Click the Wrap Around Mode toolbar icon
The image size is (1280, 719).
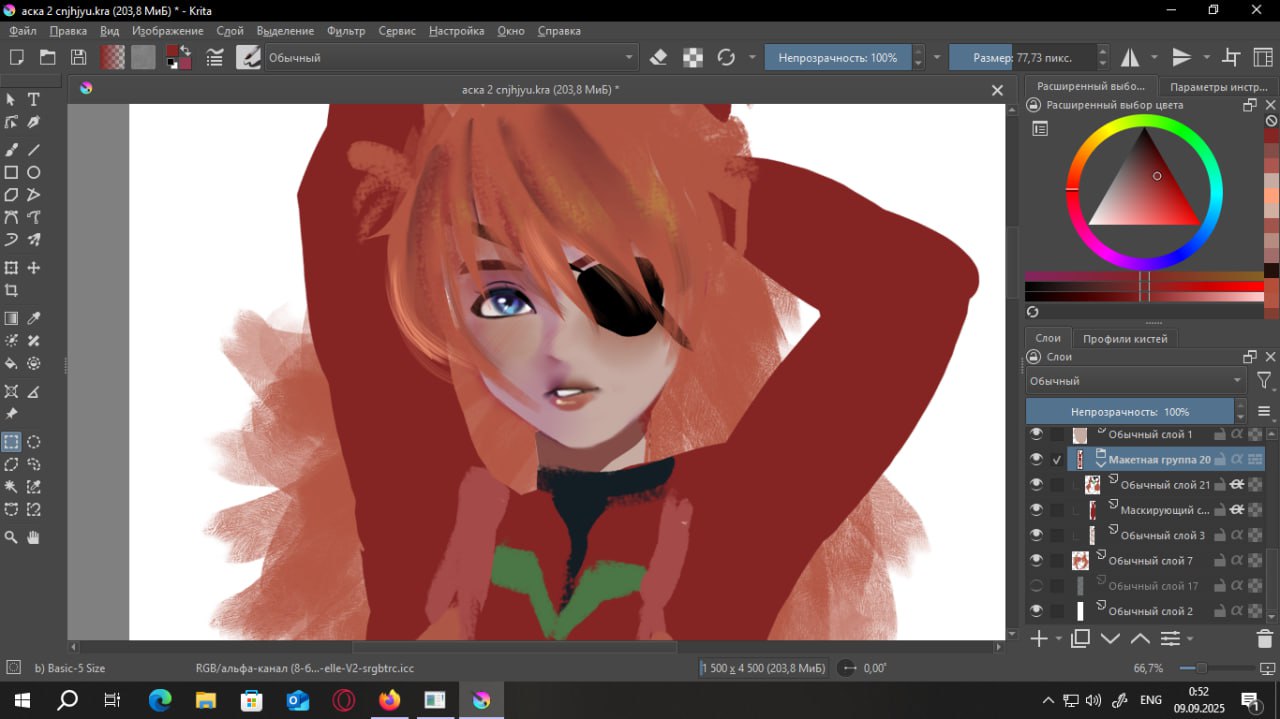(1232, 57)
